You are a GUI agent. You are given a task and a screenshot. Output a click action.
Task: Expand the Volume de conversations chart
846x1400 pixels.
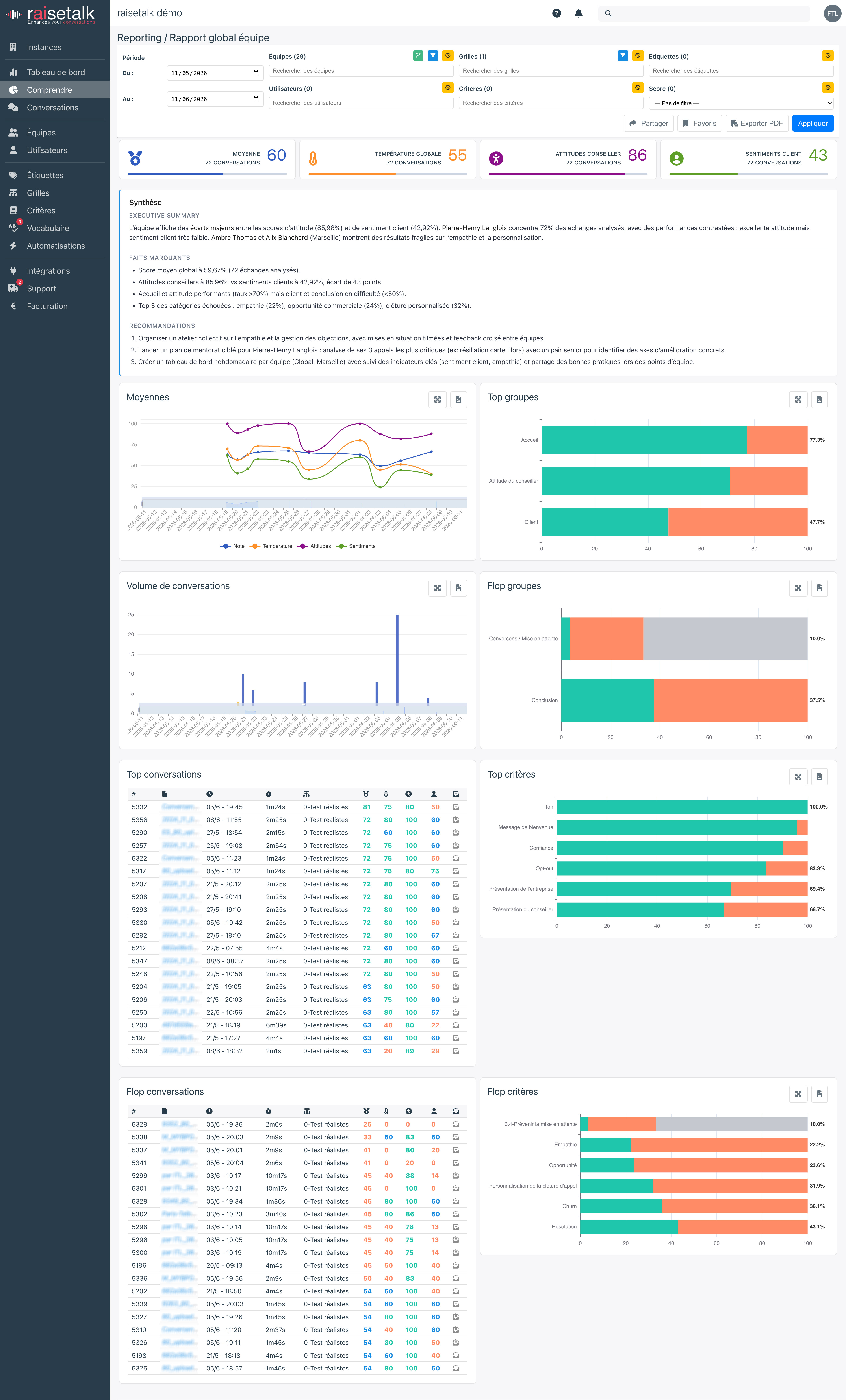437,588
